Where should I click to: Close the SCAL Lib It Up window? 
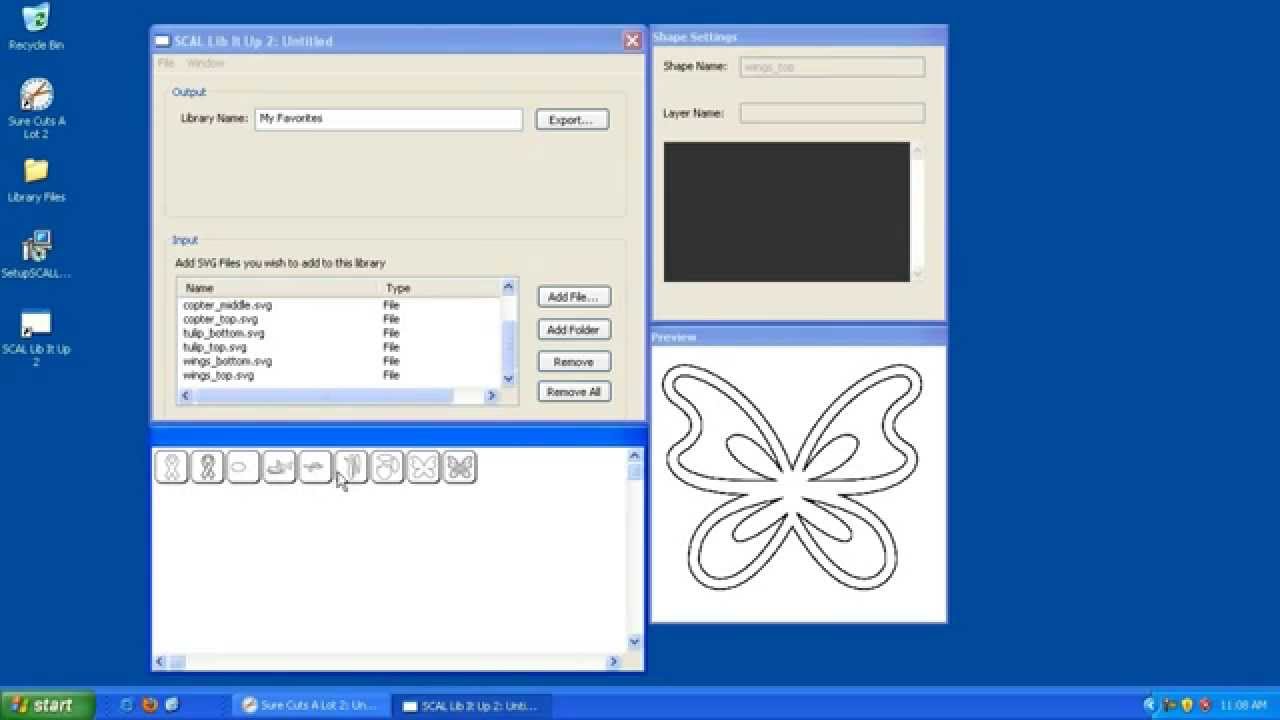[632, 41]
